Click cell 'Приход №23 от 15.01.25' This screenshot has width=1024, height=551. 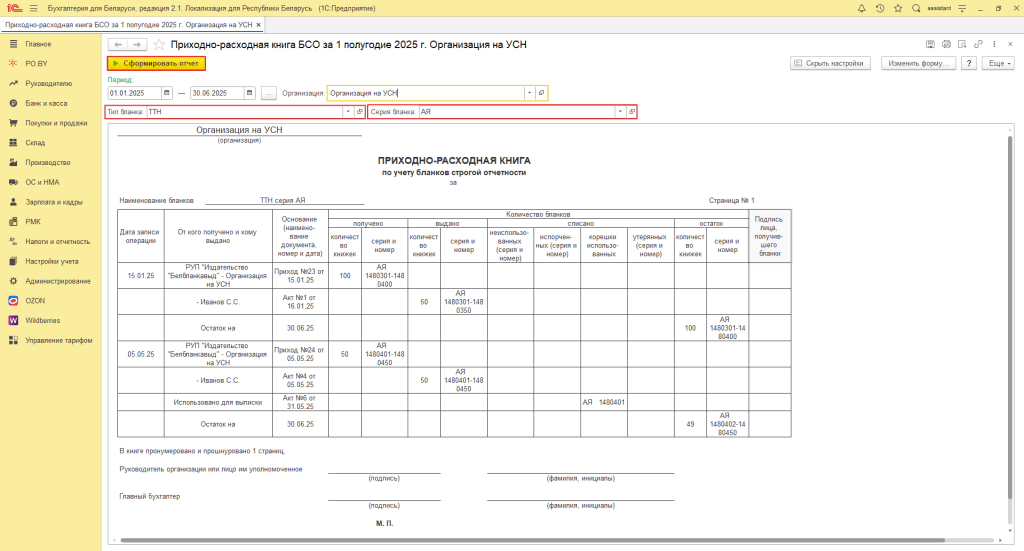click(300, 276)
